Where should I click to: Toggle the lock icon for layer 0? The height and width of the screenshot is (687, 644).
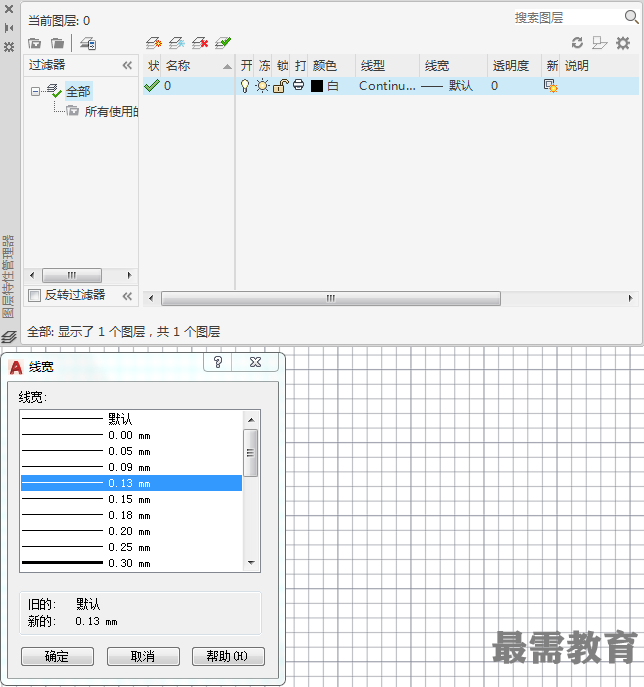click(280, 86)
